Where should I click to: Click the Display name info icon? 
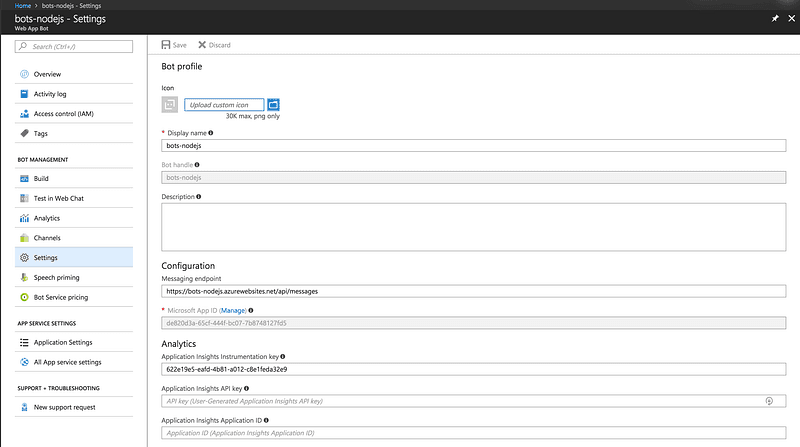point(211,133)
